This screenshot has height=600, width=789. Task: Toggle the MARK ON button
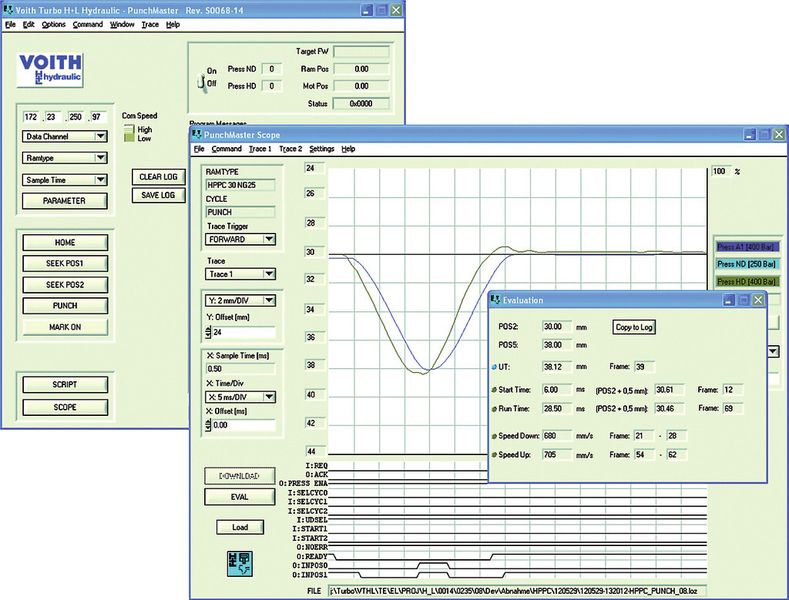pos(65,327)
